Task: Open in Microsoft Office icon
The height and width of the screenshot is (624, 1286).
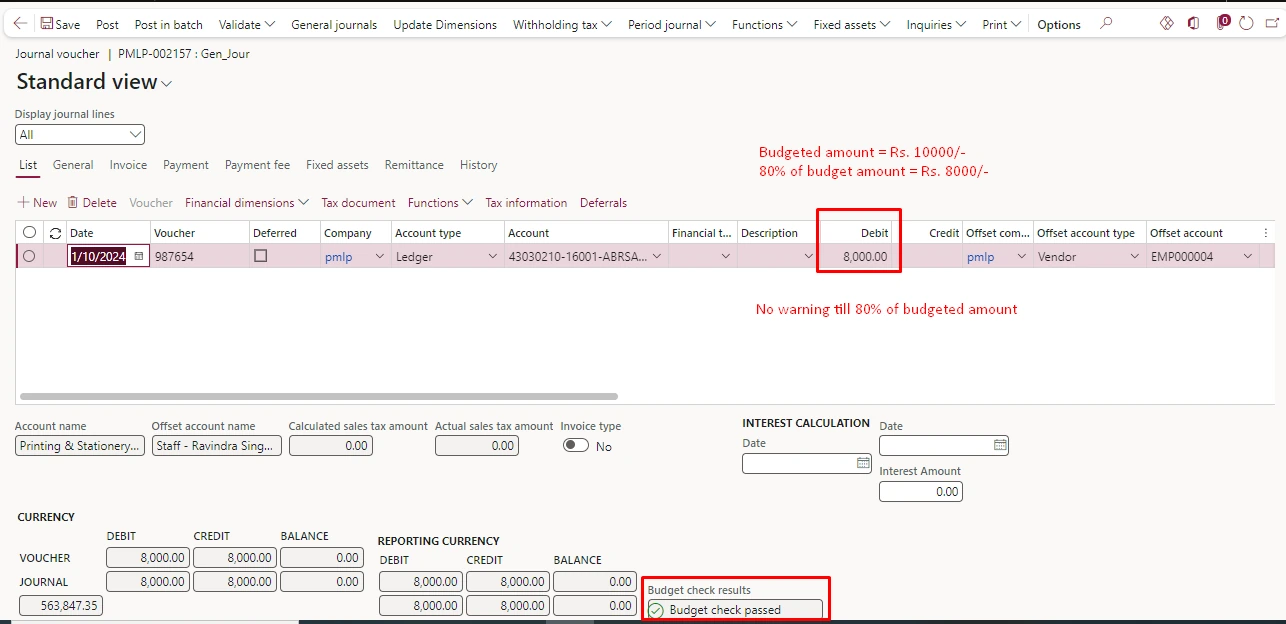Action: (x=1193, y=23)
